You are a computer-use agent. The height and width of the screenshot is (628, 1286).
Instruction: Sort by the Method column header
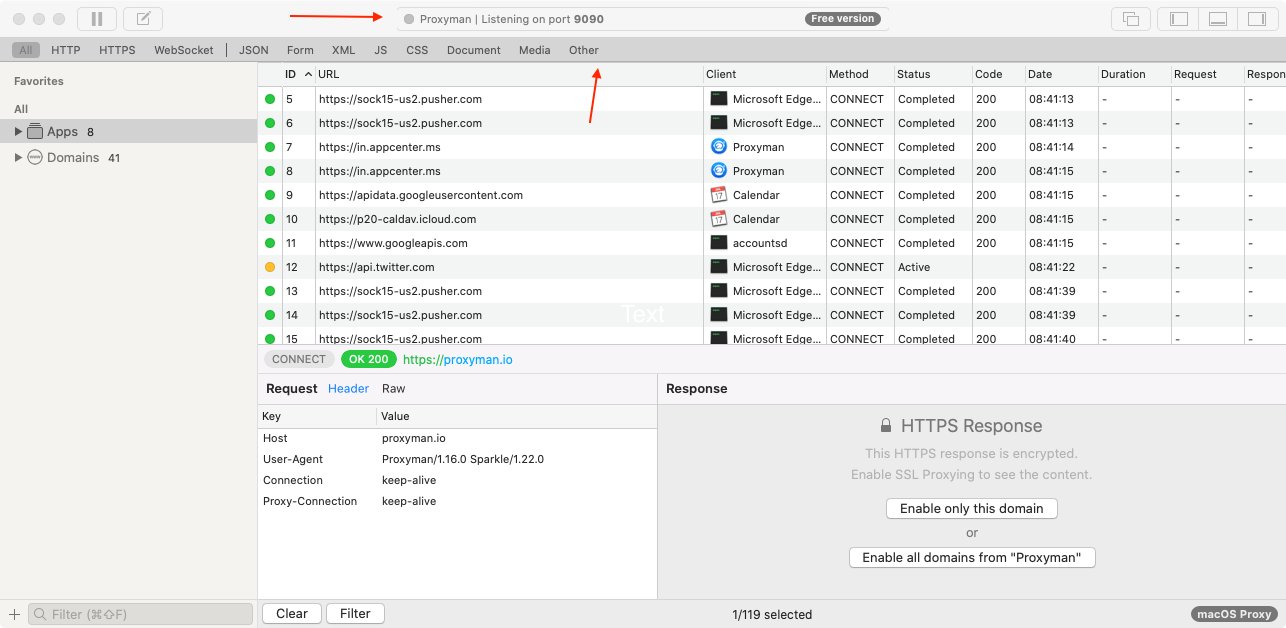coord(860,74)
